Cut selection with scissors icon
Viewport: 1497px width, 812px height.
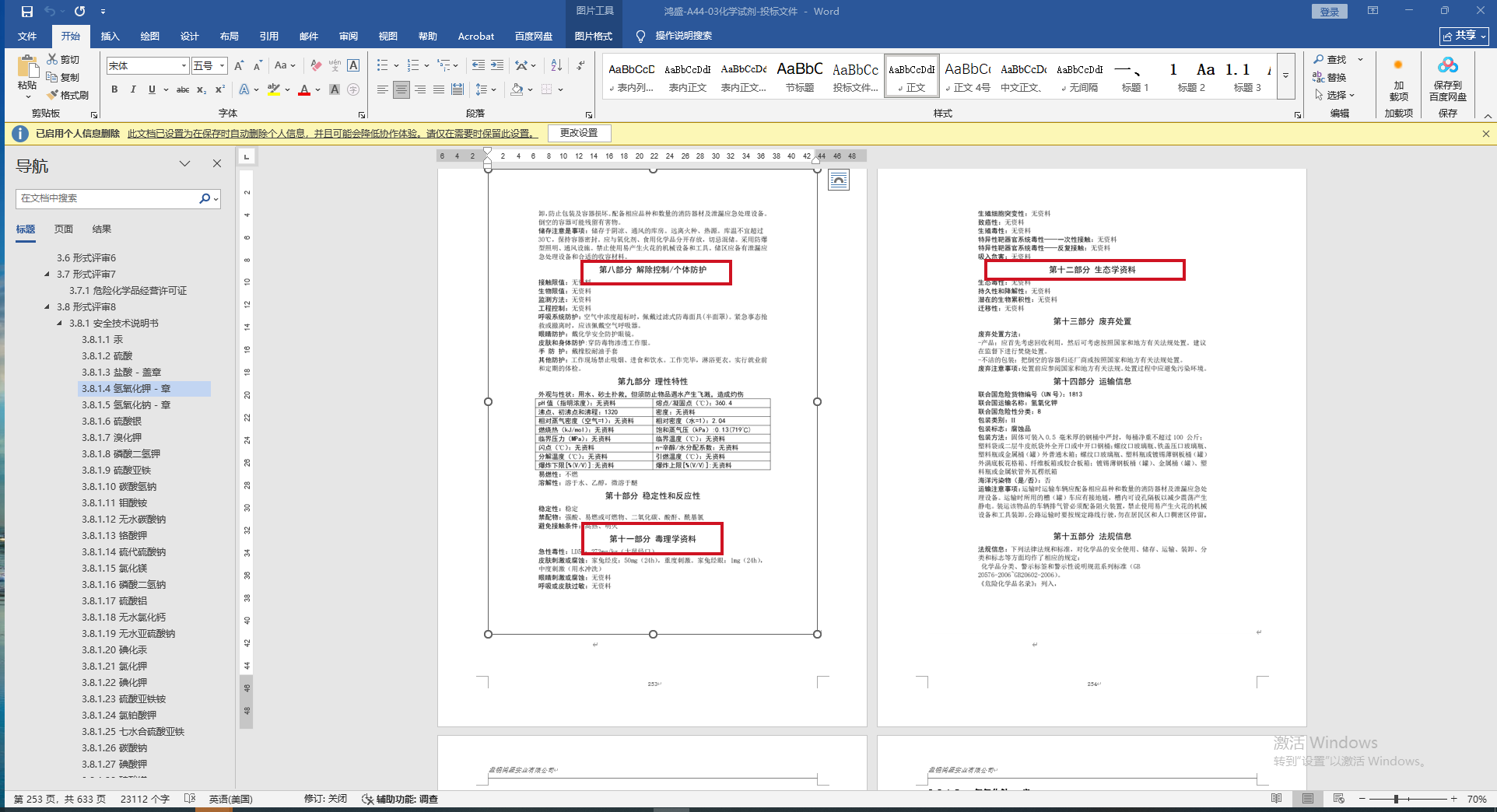(x=63, y=59)
